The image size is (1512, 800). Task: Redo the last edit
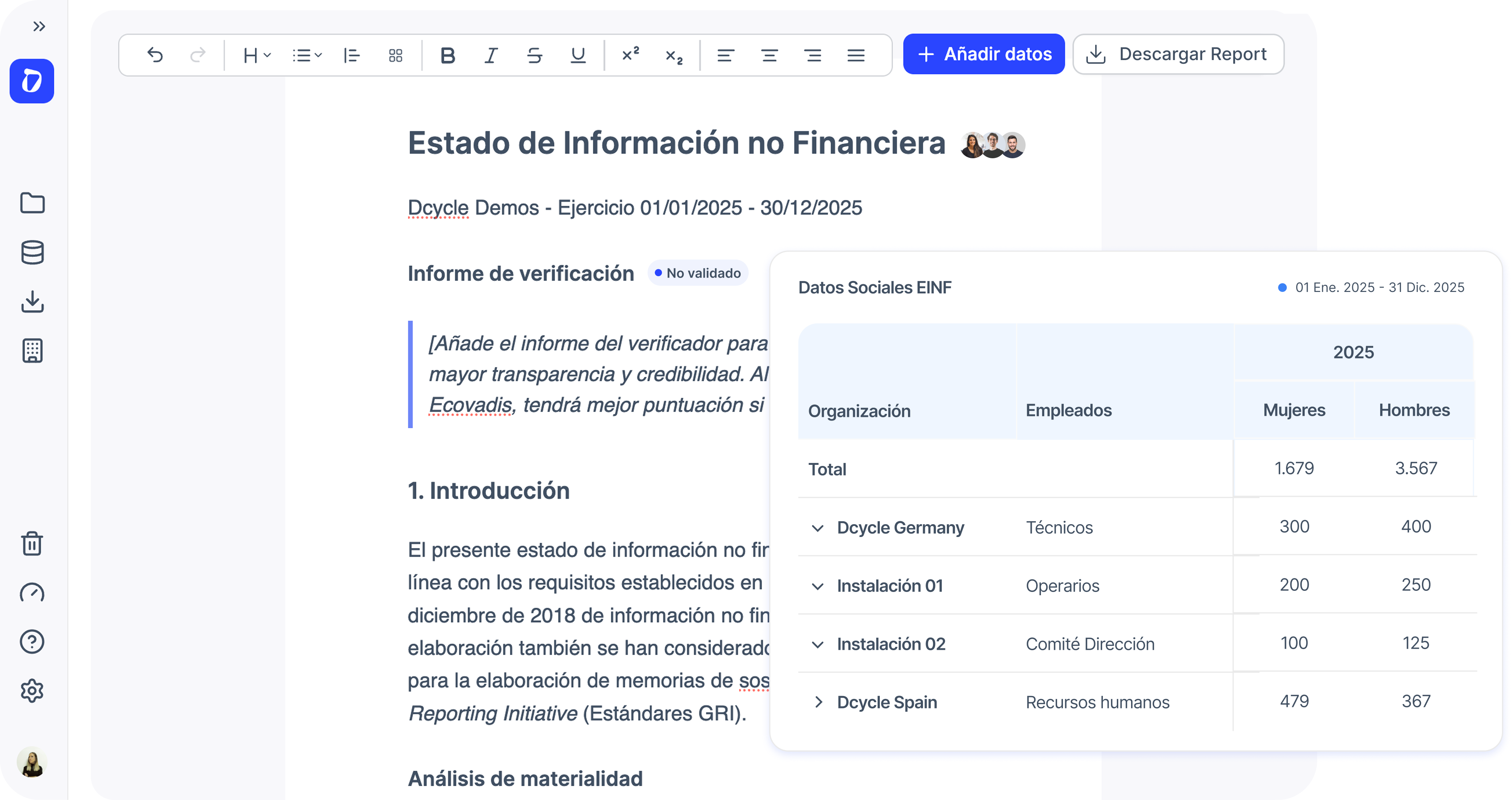pos(197,55)
